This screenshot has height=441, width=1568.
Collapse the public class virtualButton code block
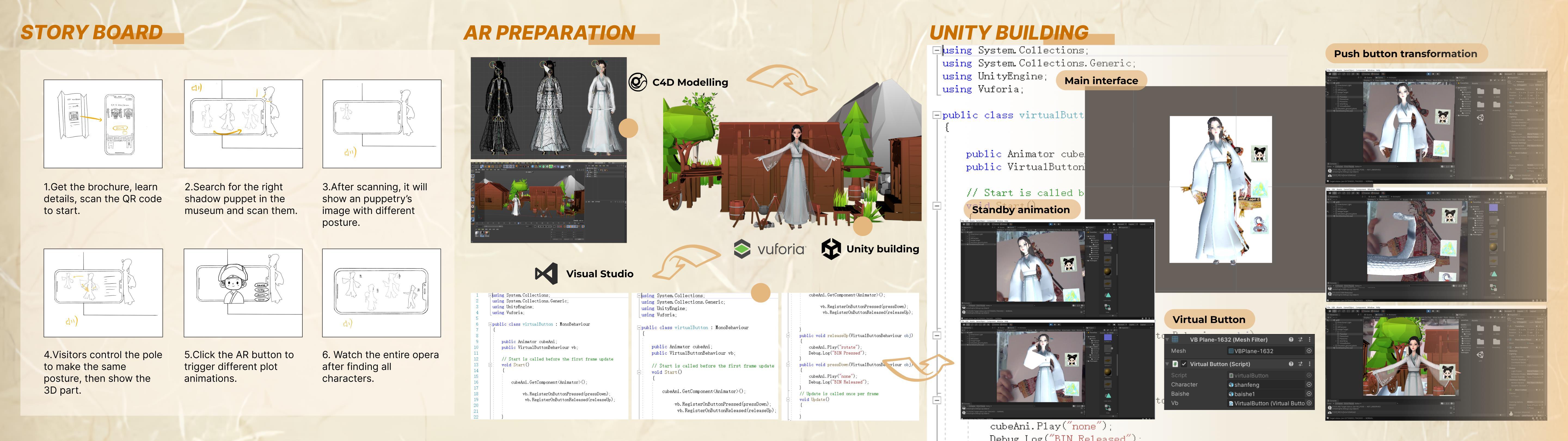[x=937, y=115]
